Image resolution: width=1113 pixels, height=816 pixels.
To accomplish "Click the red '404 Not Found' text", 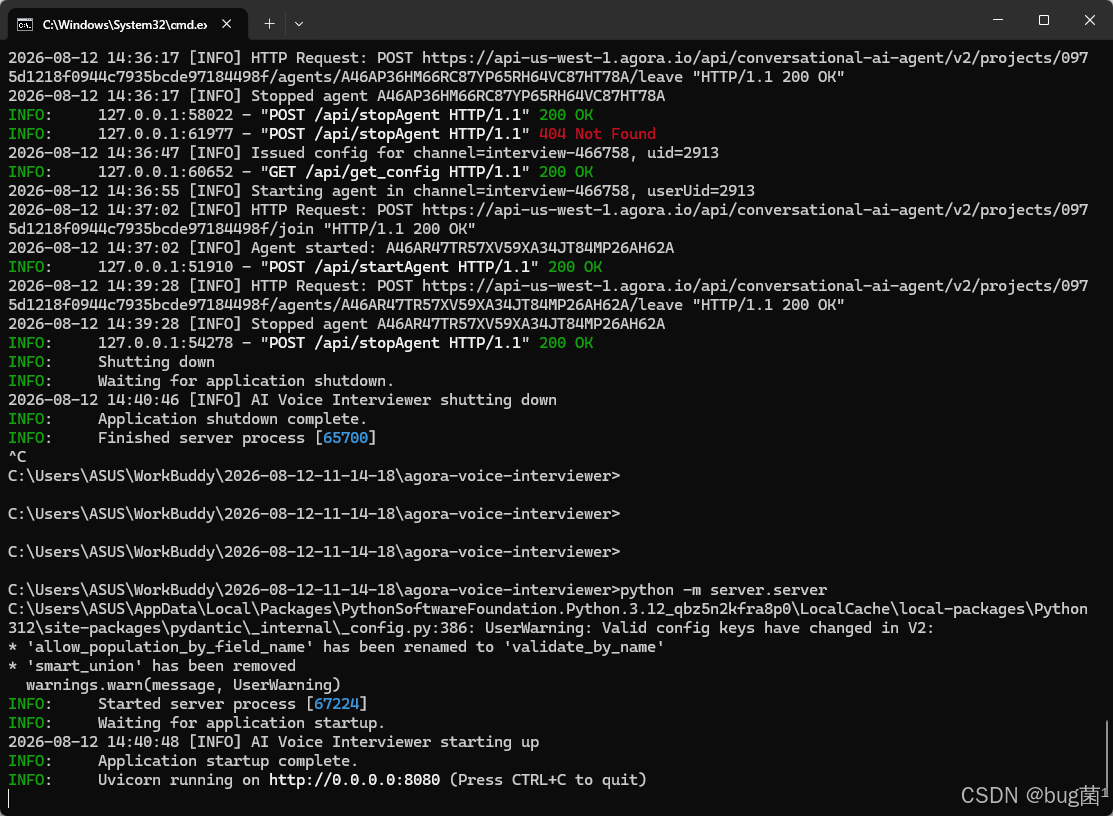I will pos(597,133).
